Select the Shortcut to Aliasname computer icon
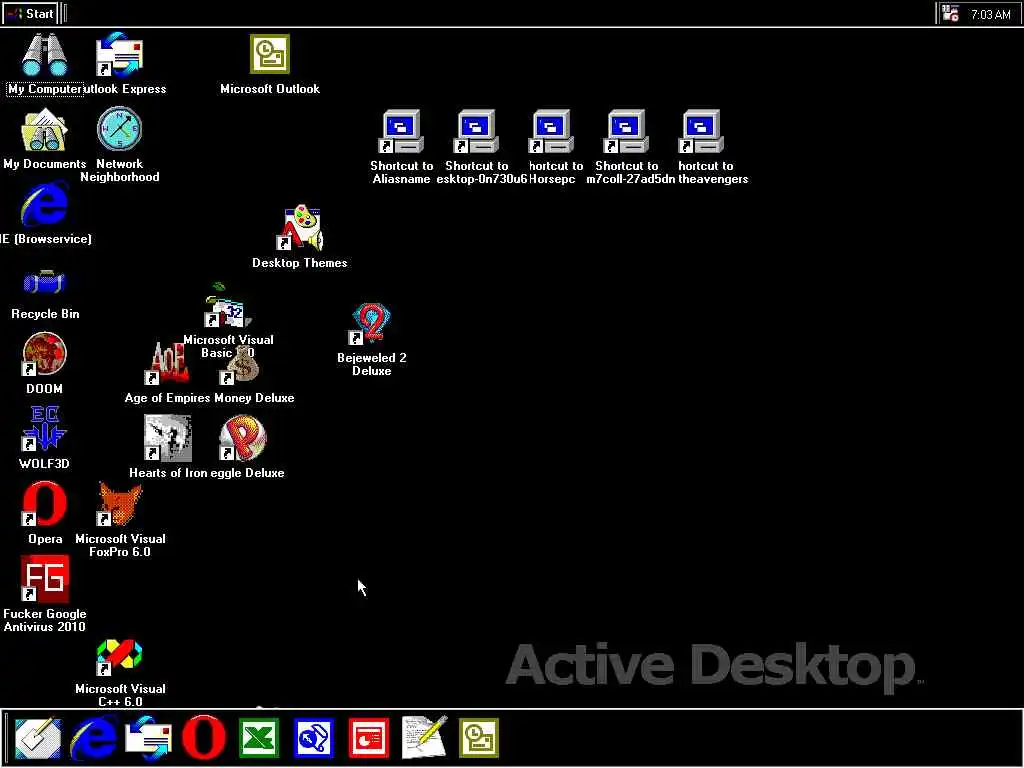This screenshot has height=768, width=1024. 402,131
